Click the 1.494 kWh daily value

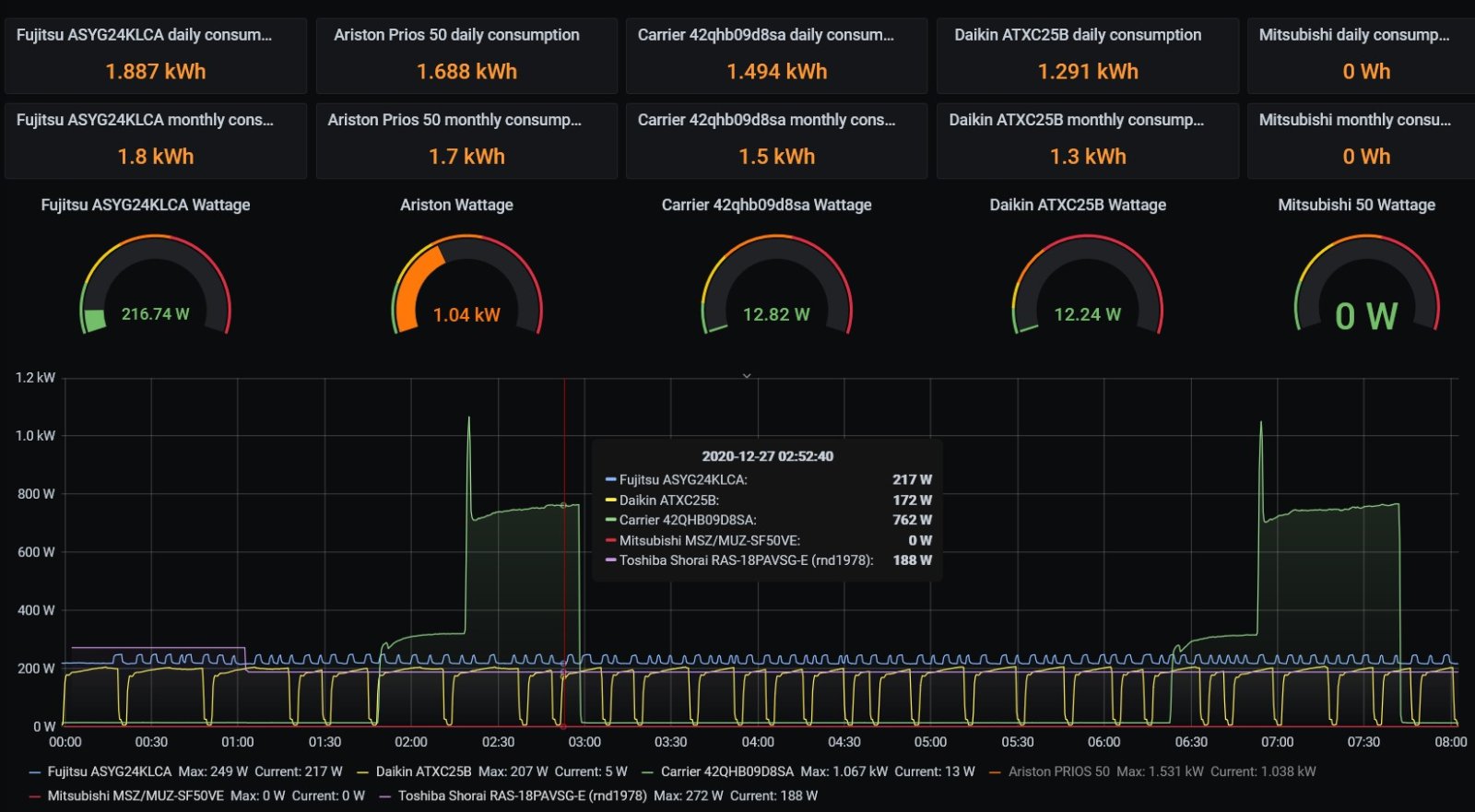(x=777, y=72)
